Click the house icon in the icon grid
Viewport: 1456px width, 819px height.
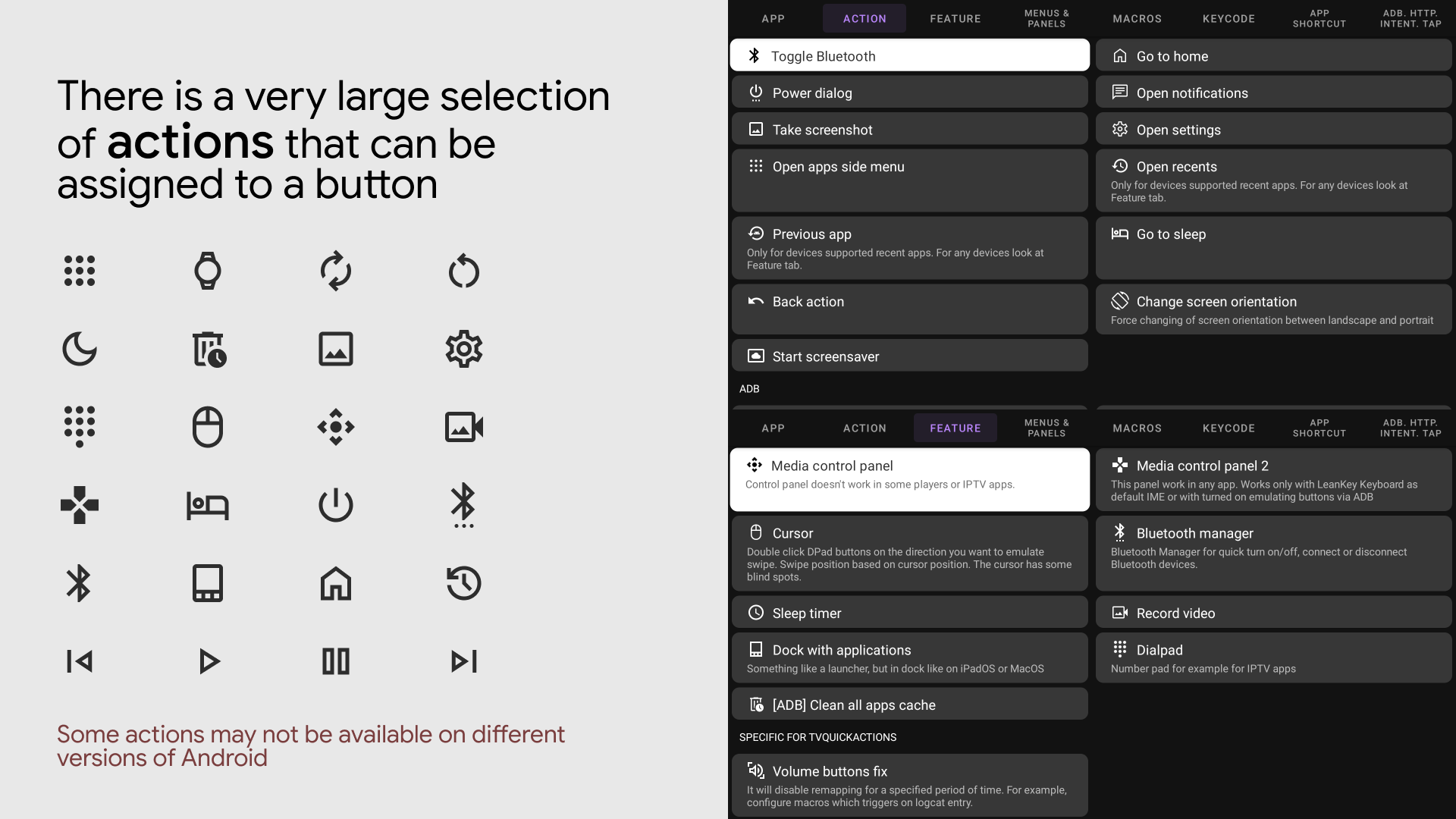335,583
